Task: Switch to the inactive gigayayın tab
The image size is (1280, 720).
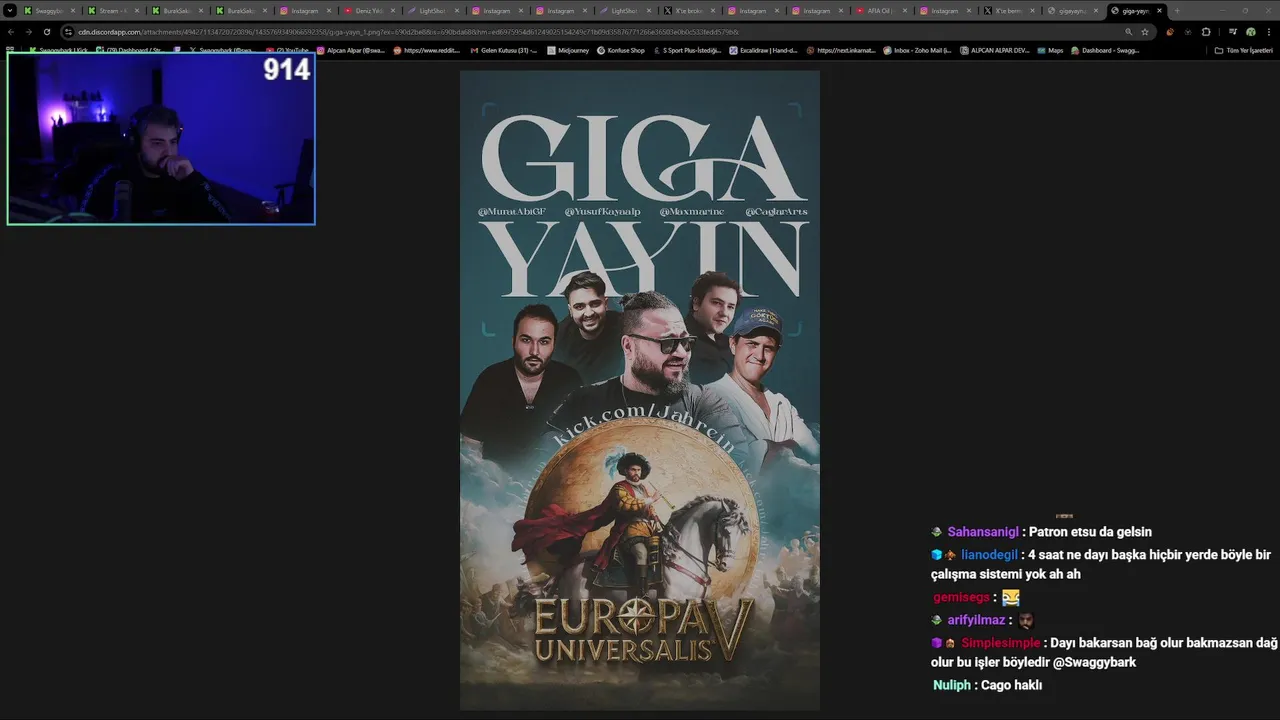Action: (1073, 10)
